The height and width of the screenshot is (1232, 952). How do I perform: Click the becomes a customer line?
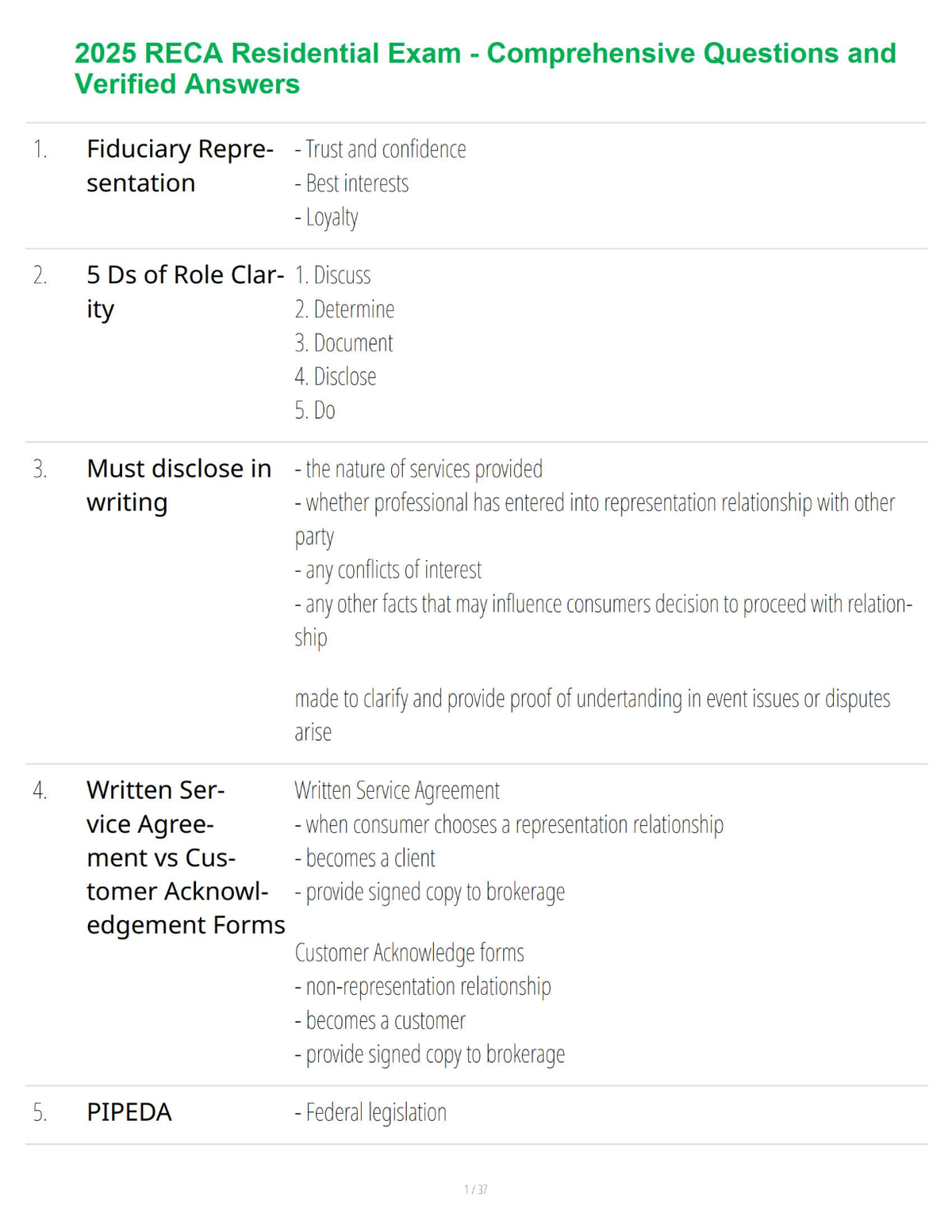click(379, 1020)
